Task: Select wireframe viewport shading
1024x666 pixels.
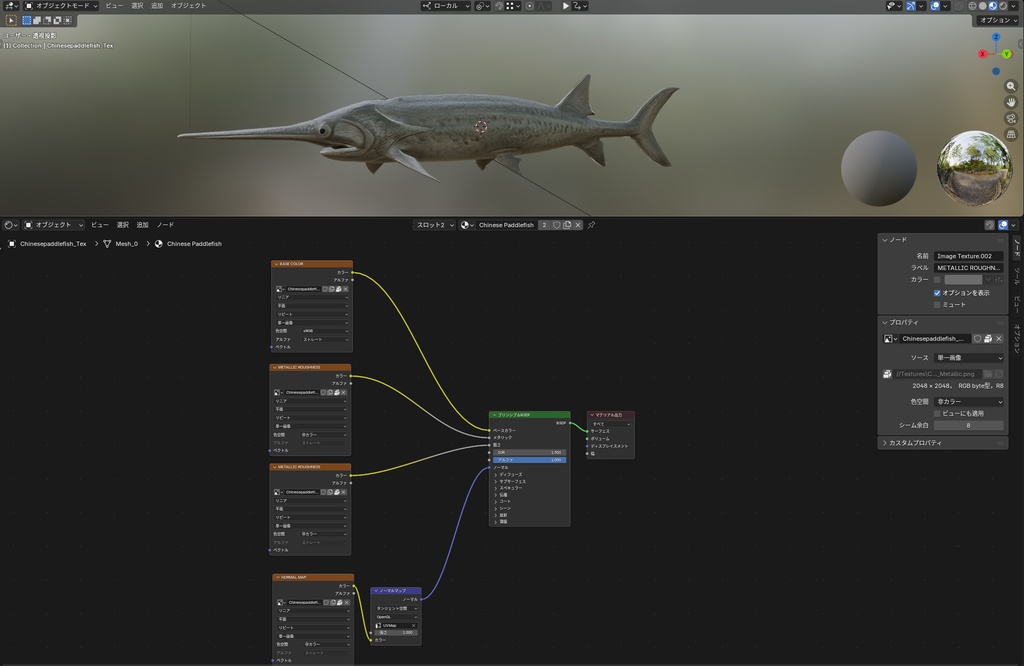Action: click(972, 6)
